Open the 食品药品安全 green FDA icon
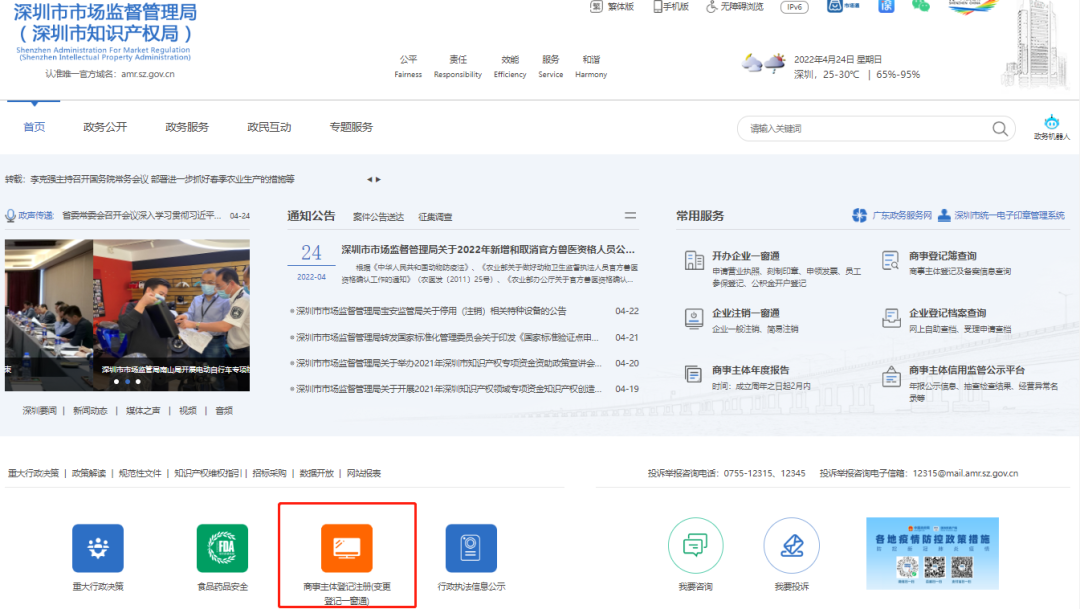This screenshot has width=1080, height=609. [222, 548]
